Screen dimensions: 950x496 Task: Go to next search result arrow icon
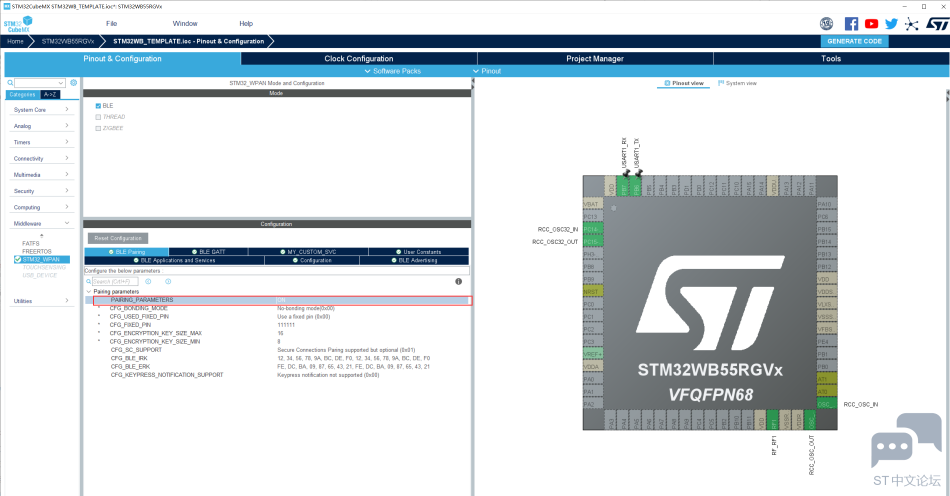[x=168, y=282]
